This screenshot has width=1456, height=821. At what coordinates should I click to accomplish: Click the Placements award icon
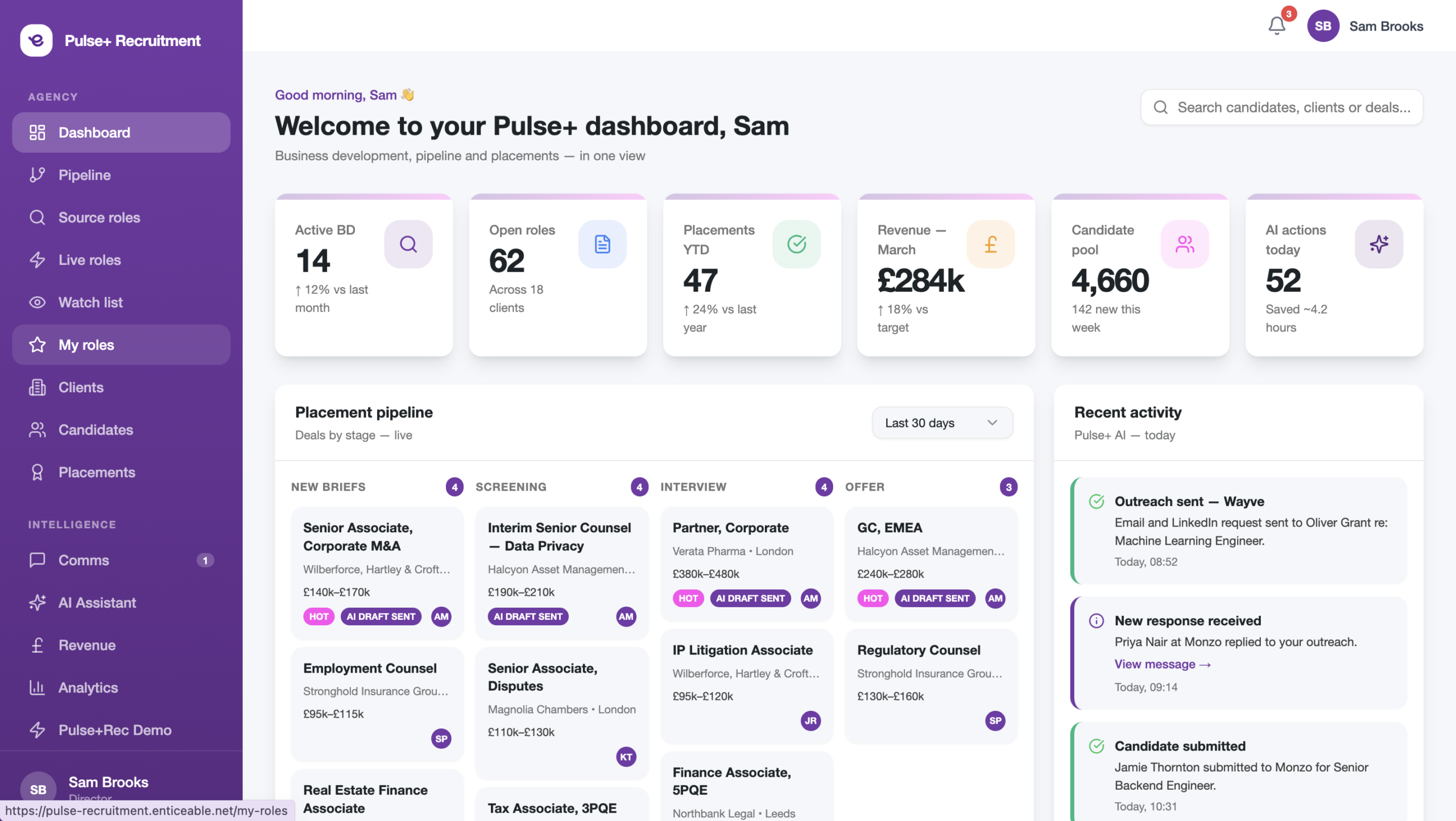tap(38, 472)
